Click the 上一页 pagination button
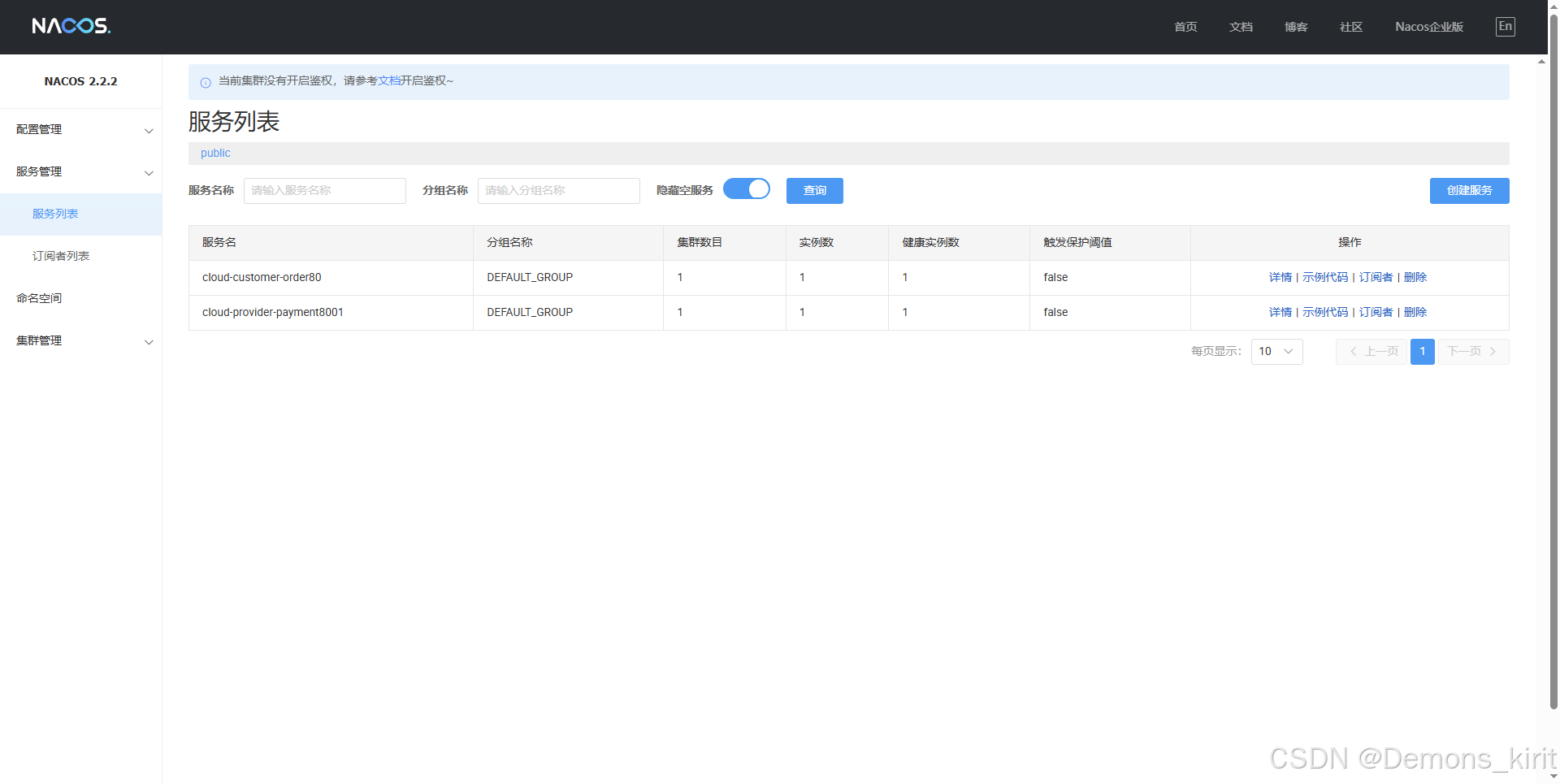Image resolution: width=1560 pixels, height=784 pixels. 1371,352
